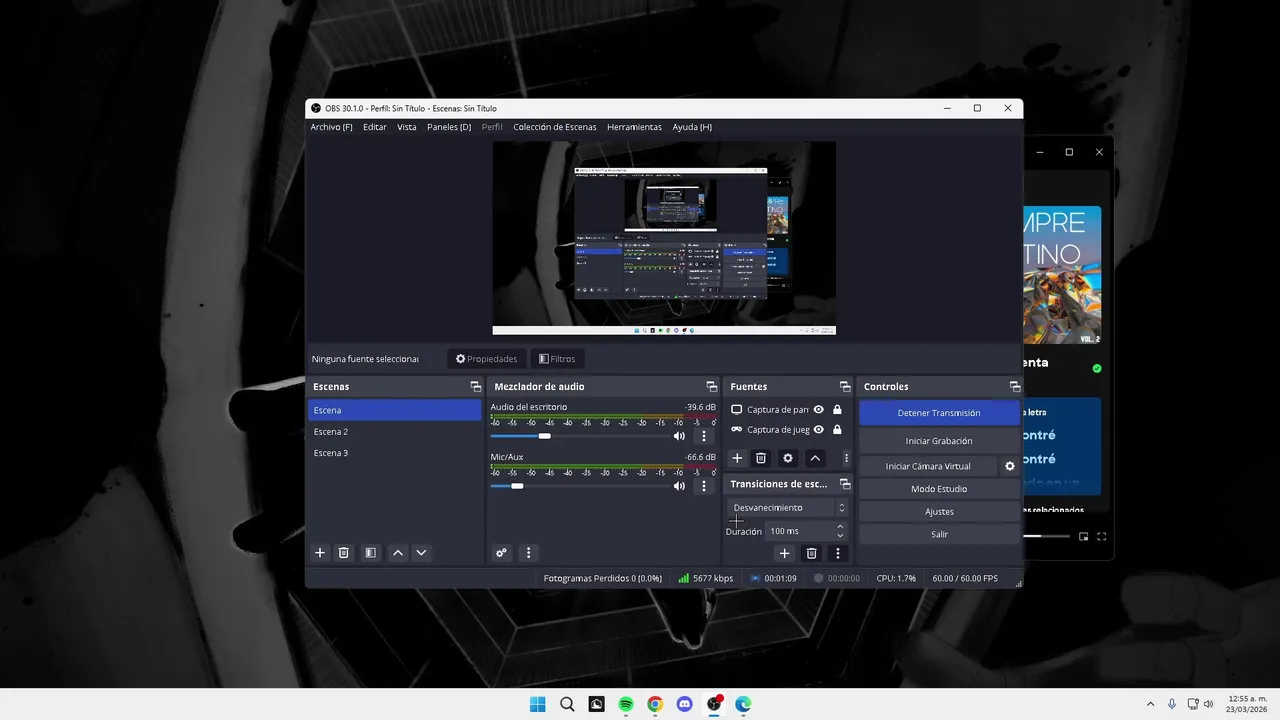Toggle Modo Estudio
The width and height of the screenshot is (1280, 720).
pyautogui.click(x=939, y=489)
